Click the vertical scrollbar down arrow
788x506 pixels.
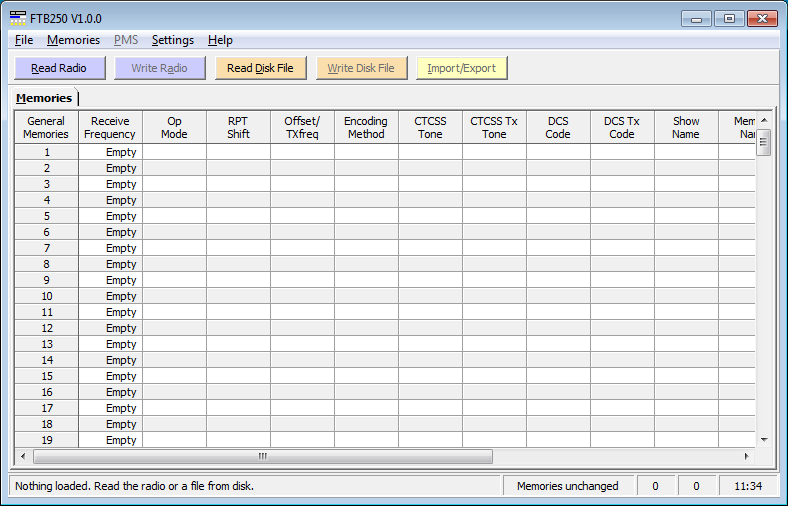764,439
